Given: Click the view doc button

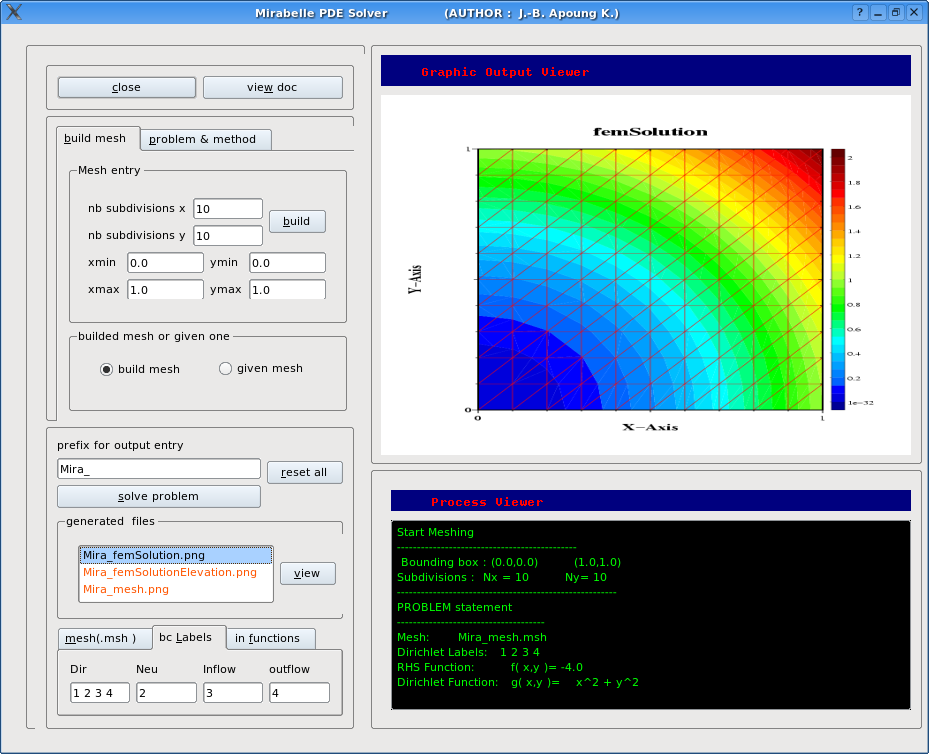Looking at the screenshot, I should (272, 87).
